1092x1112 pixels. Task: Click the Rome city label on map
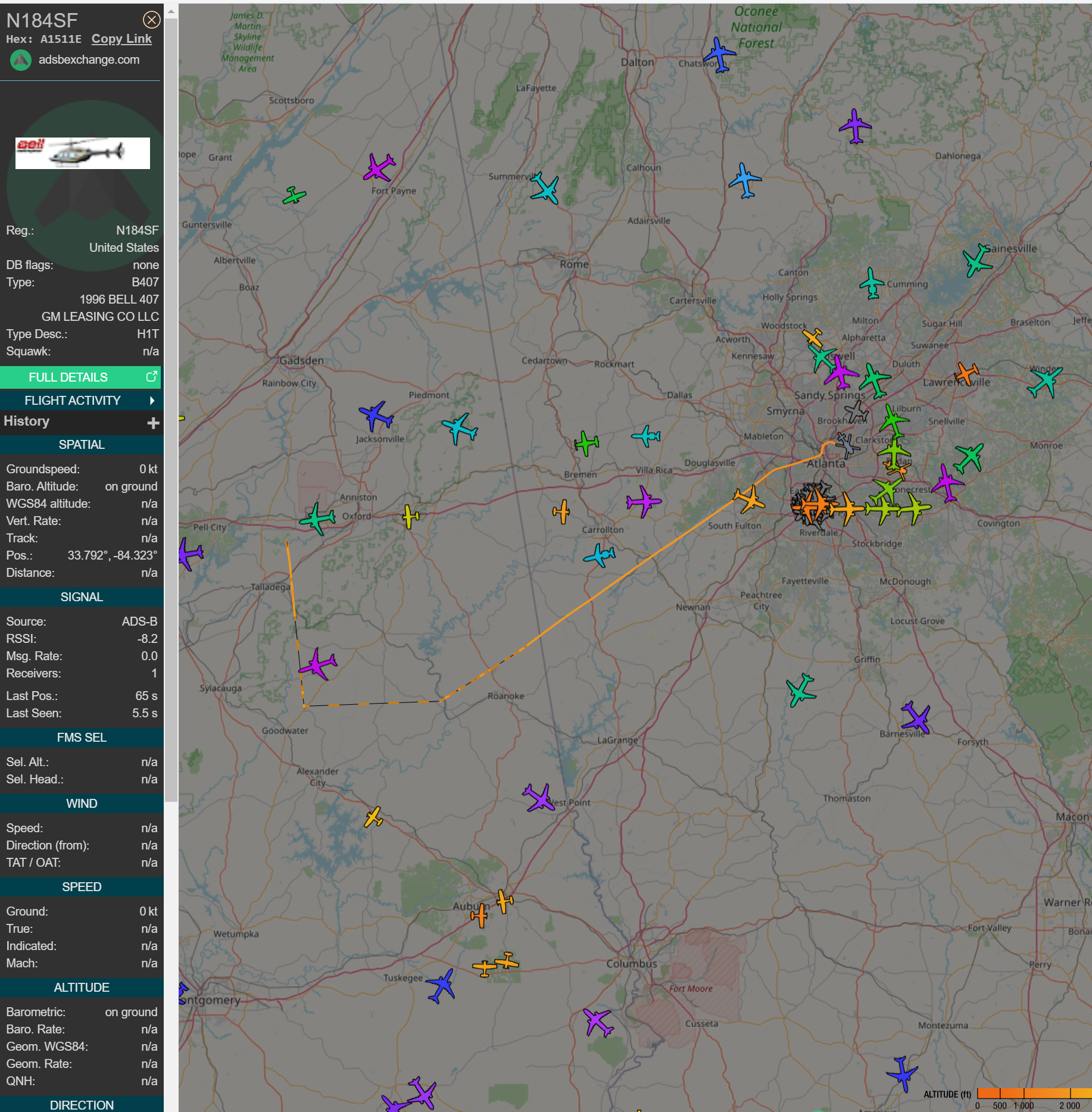pyautogui.click(x=574, y=264)
